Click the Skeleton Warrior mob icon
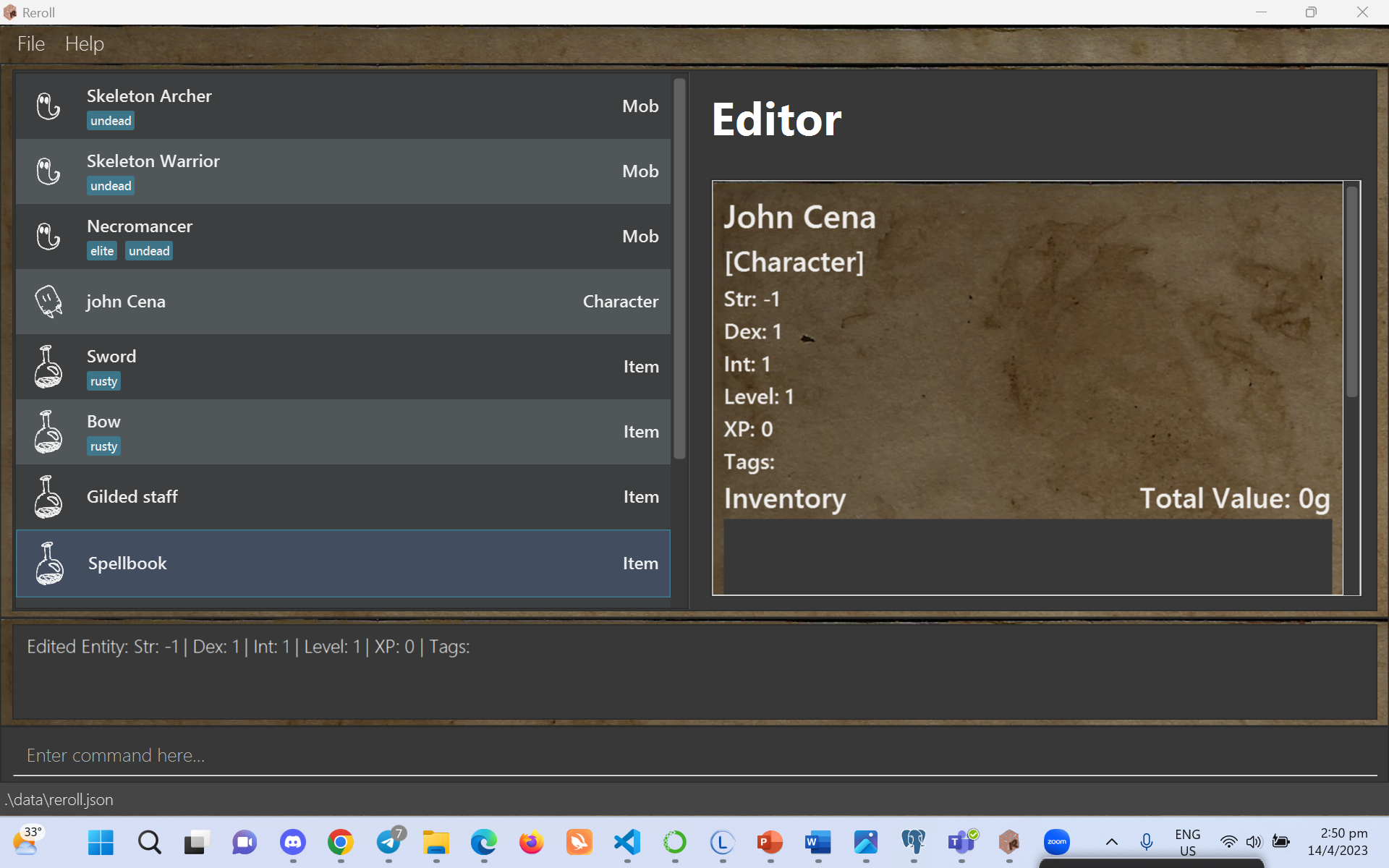1389x868 pixels. coord(48,171)
